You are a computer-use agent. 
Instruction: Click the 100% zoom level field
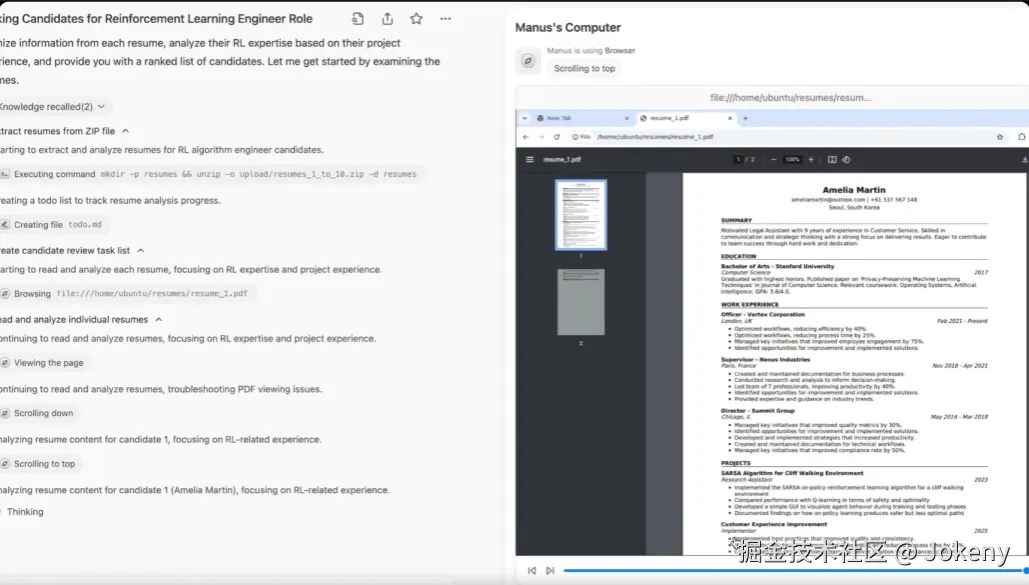point(792,160)
